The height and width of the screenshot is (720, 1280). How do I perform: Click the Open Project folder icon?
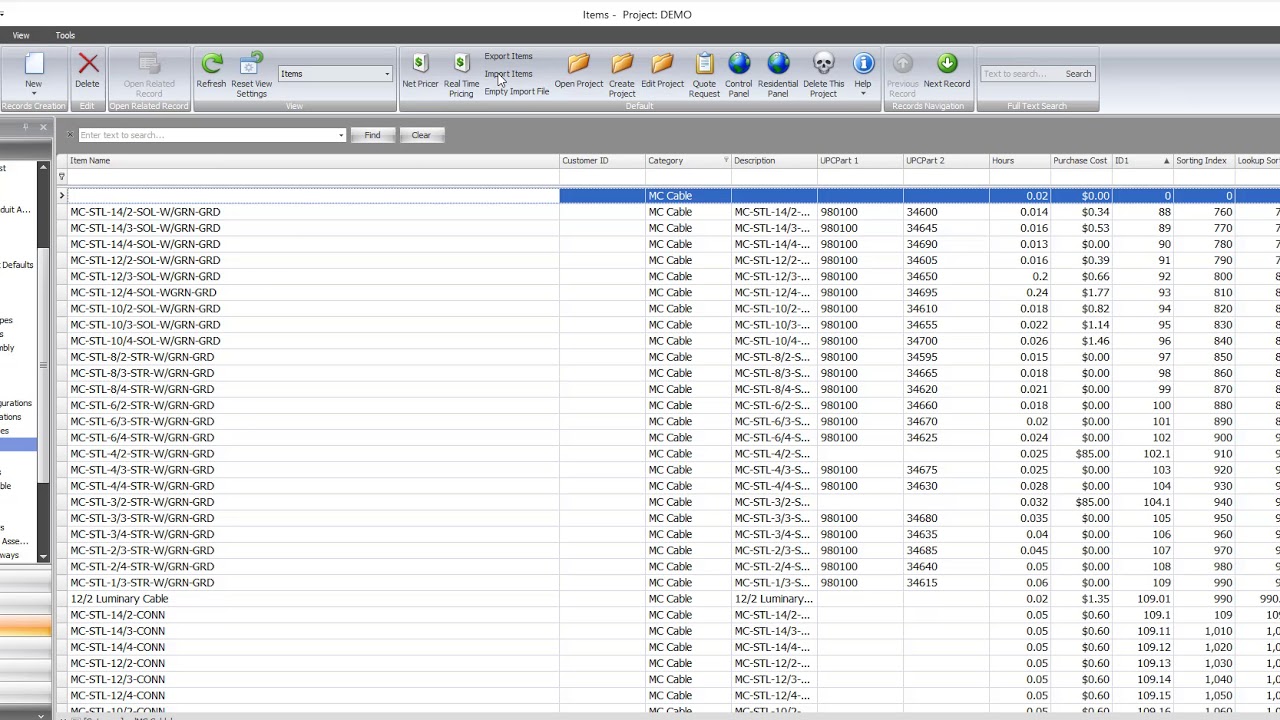(579, 64)
